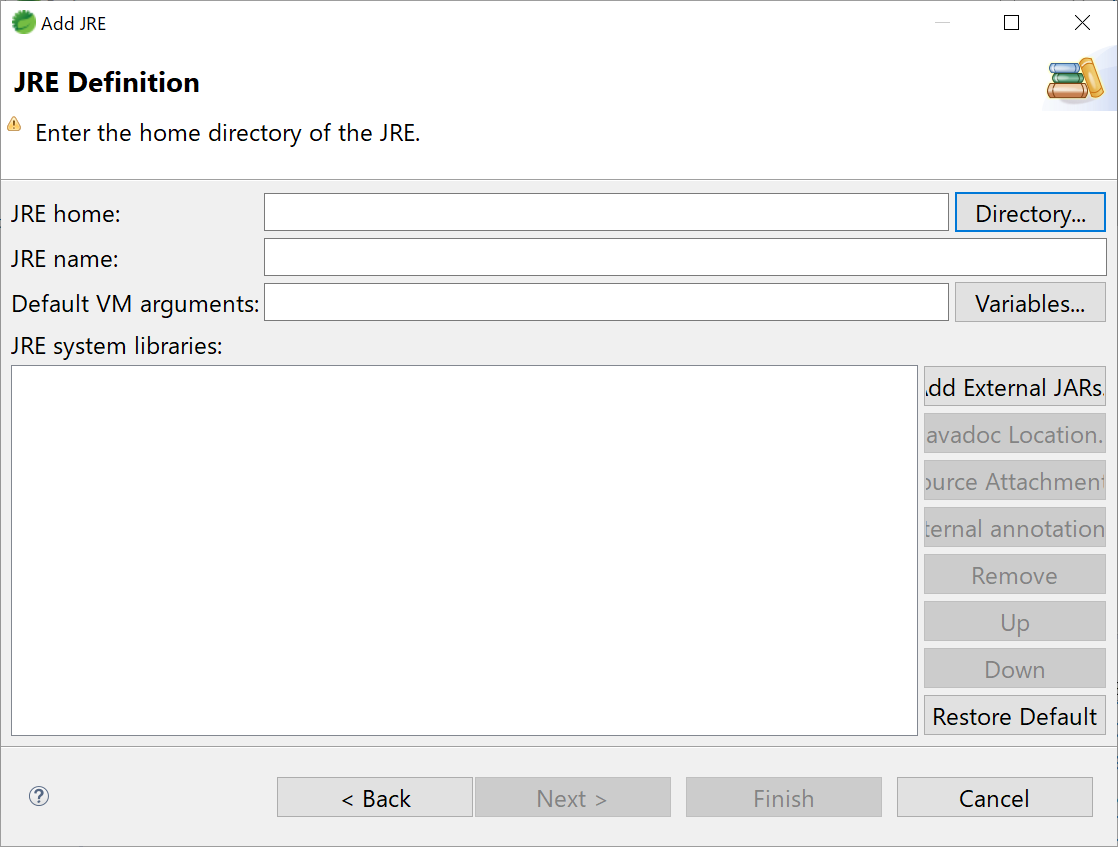1118x847 pixels.
Task: Click the Source Attachment button
Action: (x=1015, y=481)
